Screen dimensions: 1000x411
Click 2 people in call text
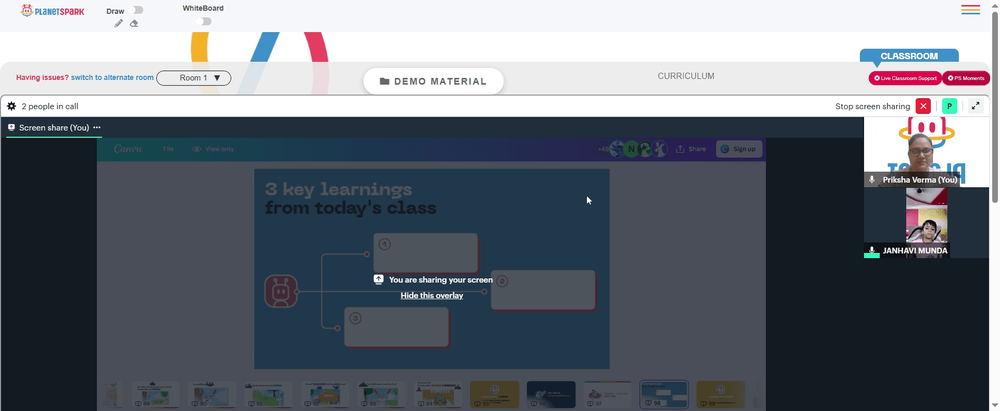[x=50, y=107]
